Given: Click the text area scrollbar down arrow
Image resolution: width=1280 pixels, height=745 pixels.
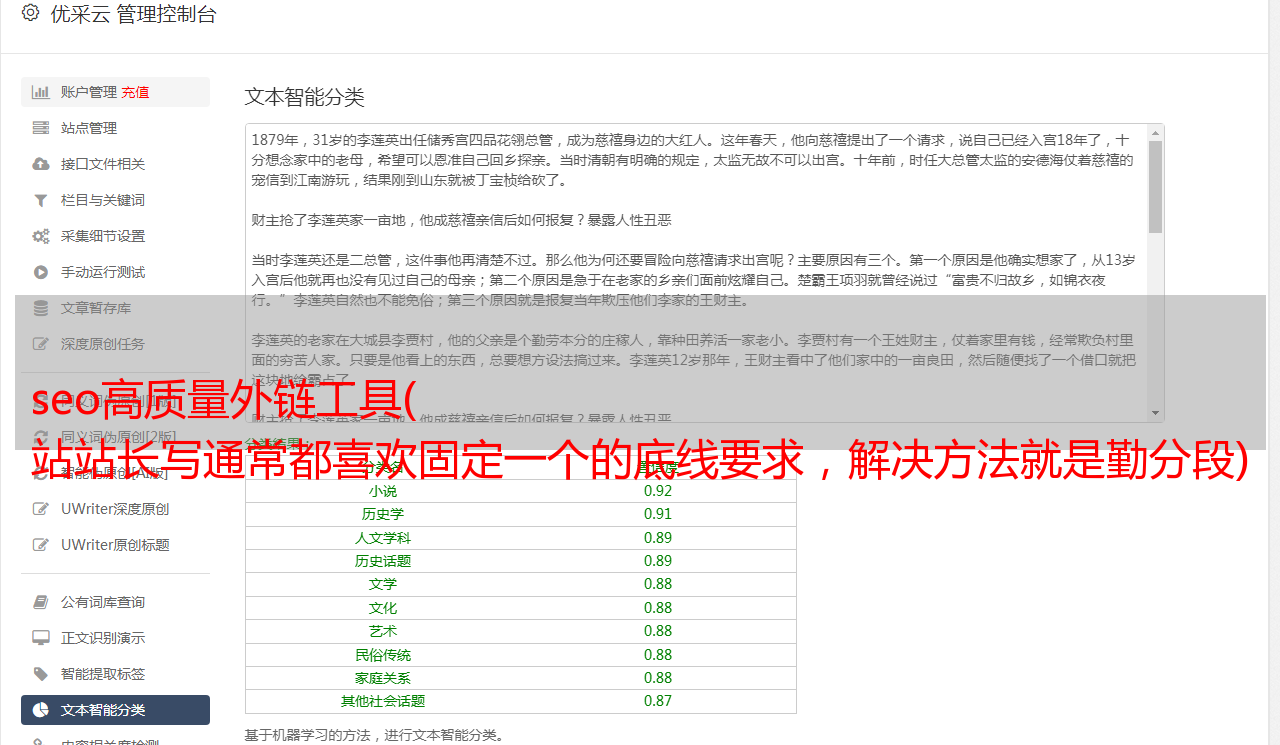Looking at the screenshot, I should pyautogui.click(x=1156, y=413).
